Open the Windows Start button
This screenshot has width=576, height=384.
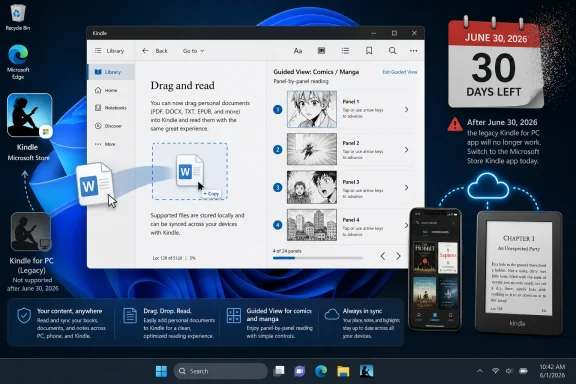click(x=161, y=371)
